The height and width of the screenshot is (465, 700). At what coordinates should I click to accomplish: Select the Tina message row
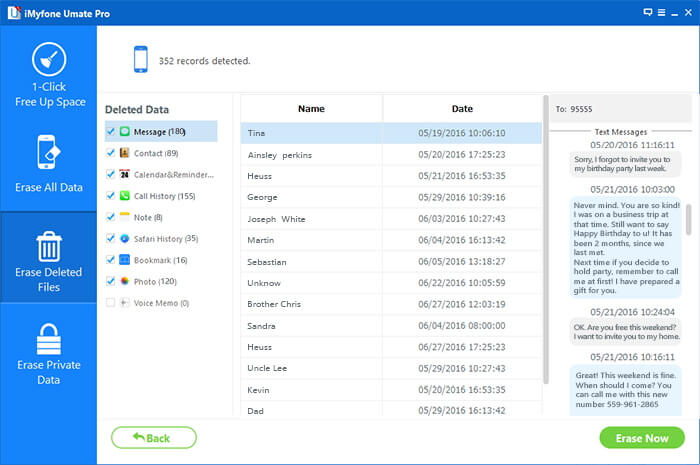point(391,133)
